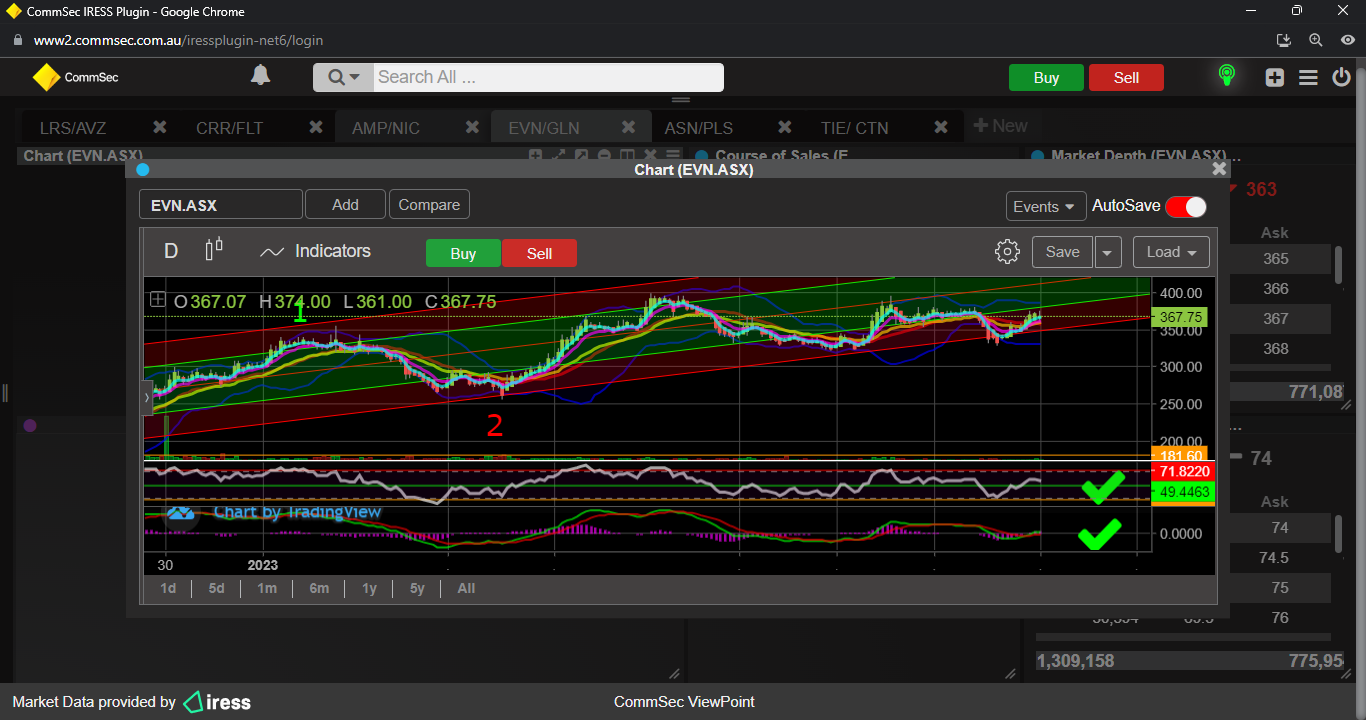The height and width of the screenshot is (720, 1366).
Task: Open the notifications bell in the header
Action: pyautogui.click(x=260, y=76)
